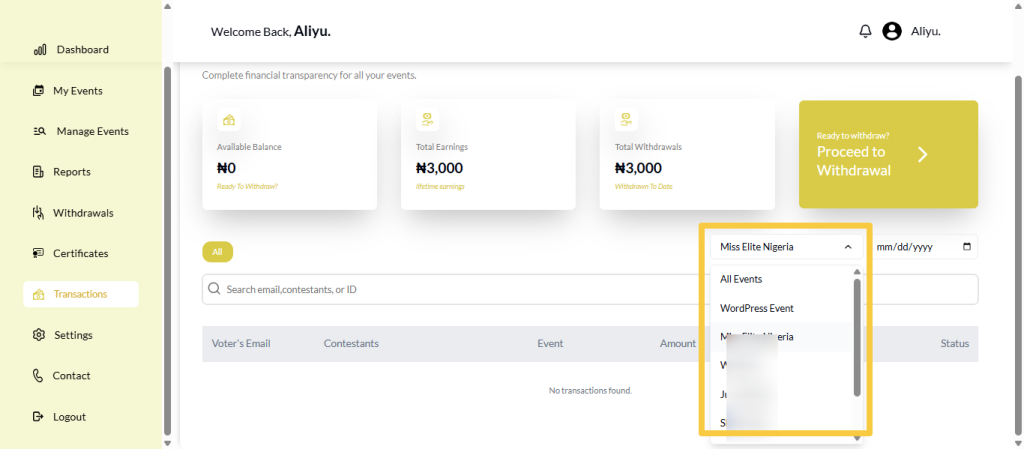1024x449 pixels.
Task: Select All Events from dropdown list
Action: tap(741, 280)
